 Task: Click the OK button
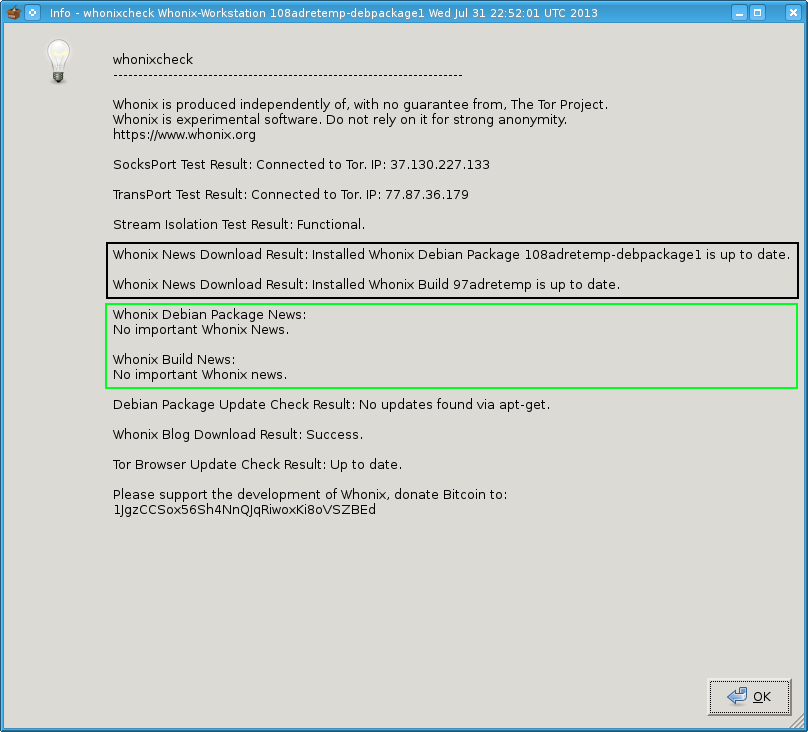(x=749, y=697)
